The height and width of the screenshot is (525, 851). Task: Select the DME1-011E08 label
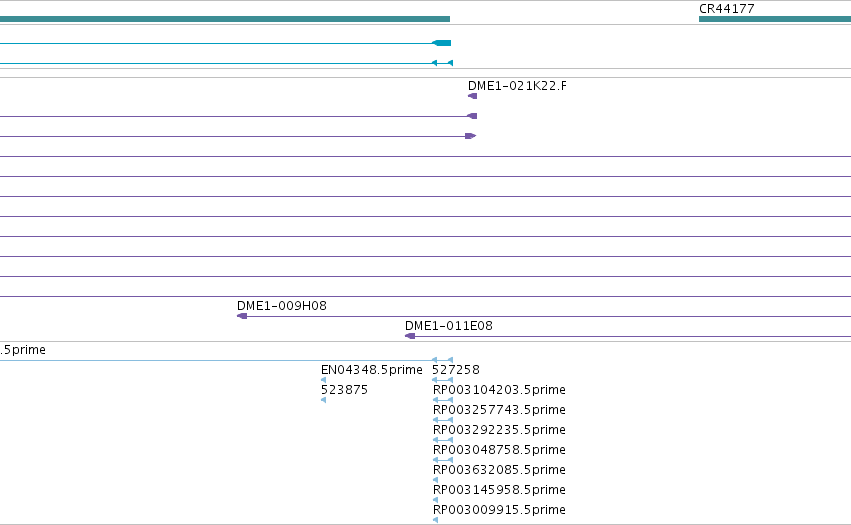coord(449,326)
